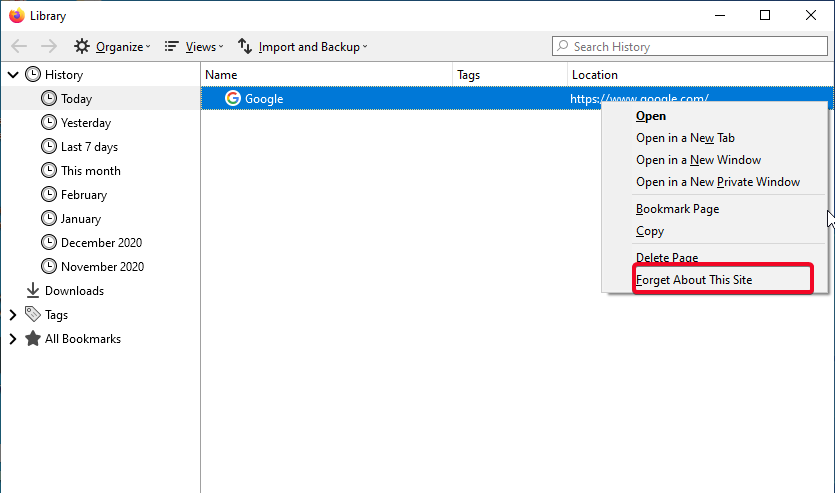
Task: Select Yesterday in history tree
Action: [x=86, y=122]
